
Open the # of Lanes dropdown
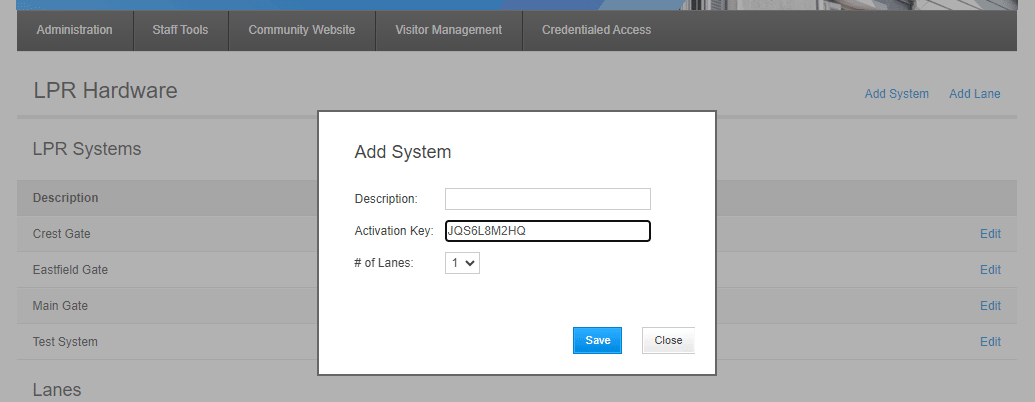tap(462, 263)
